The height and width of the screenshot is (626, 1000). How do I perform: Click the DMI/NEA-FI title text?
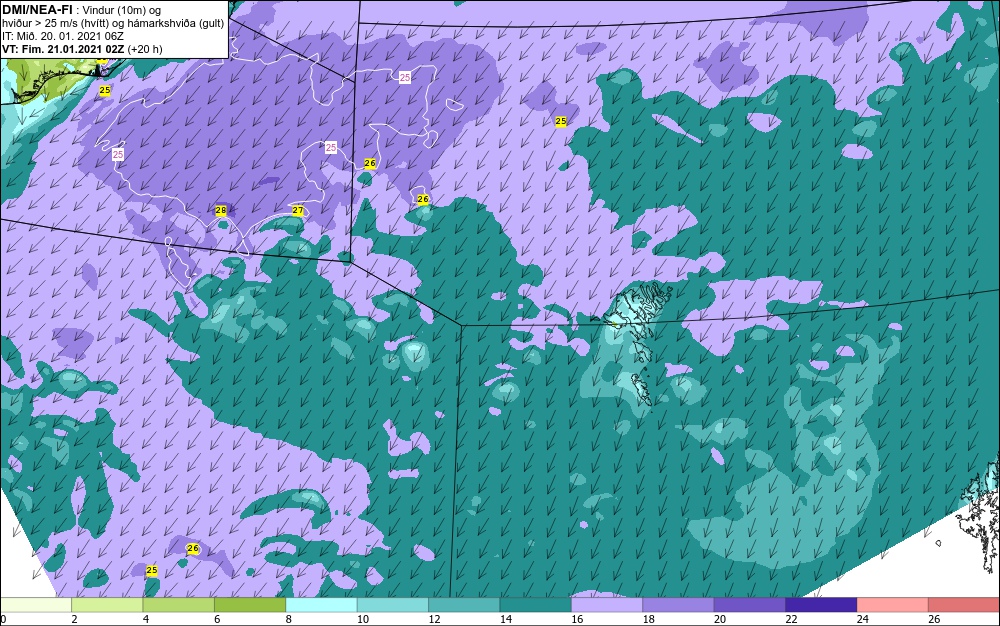pyautogui.click(x=36, y=10)
